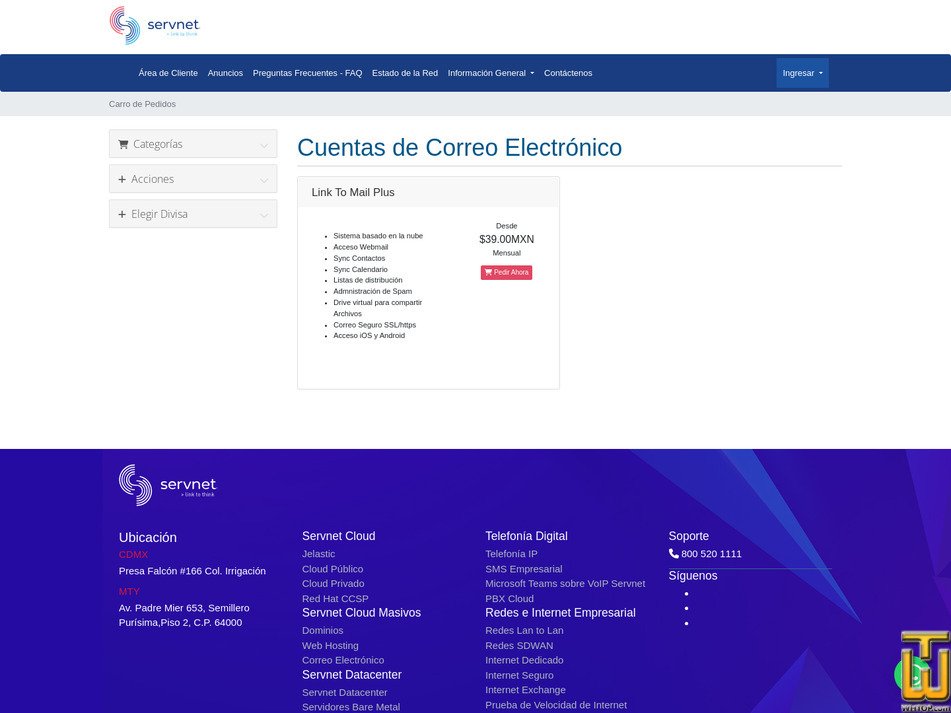Click the phone icon next to 800 520 1111

[x=673, y=554]
